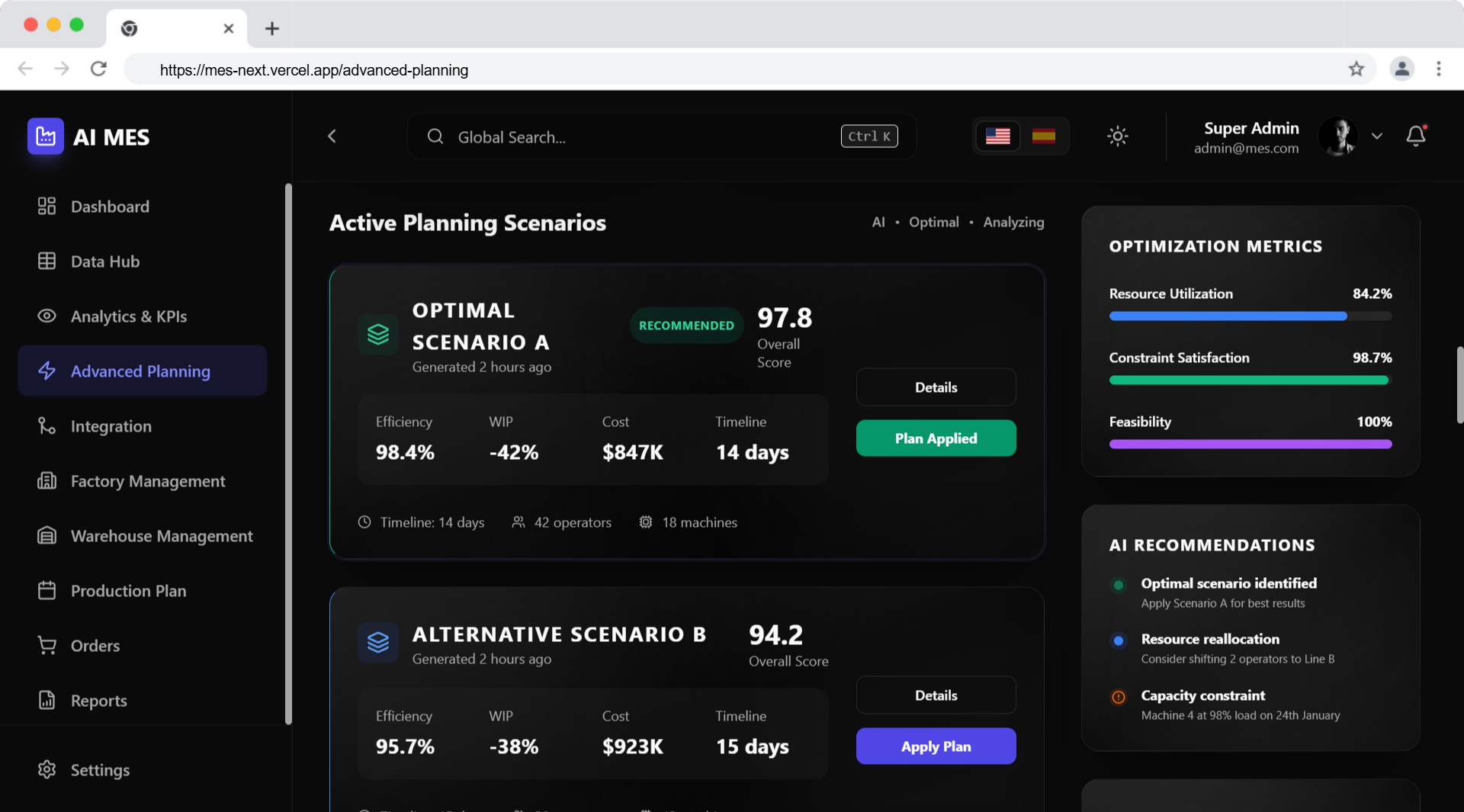This screenshot has height=812, width=1464.
Task: Open a new browser tab
Action: tap(272, 29)
